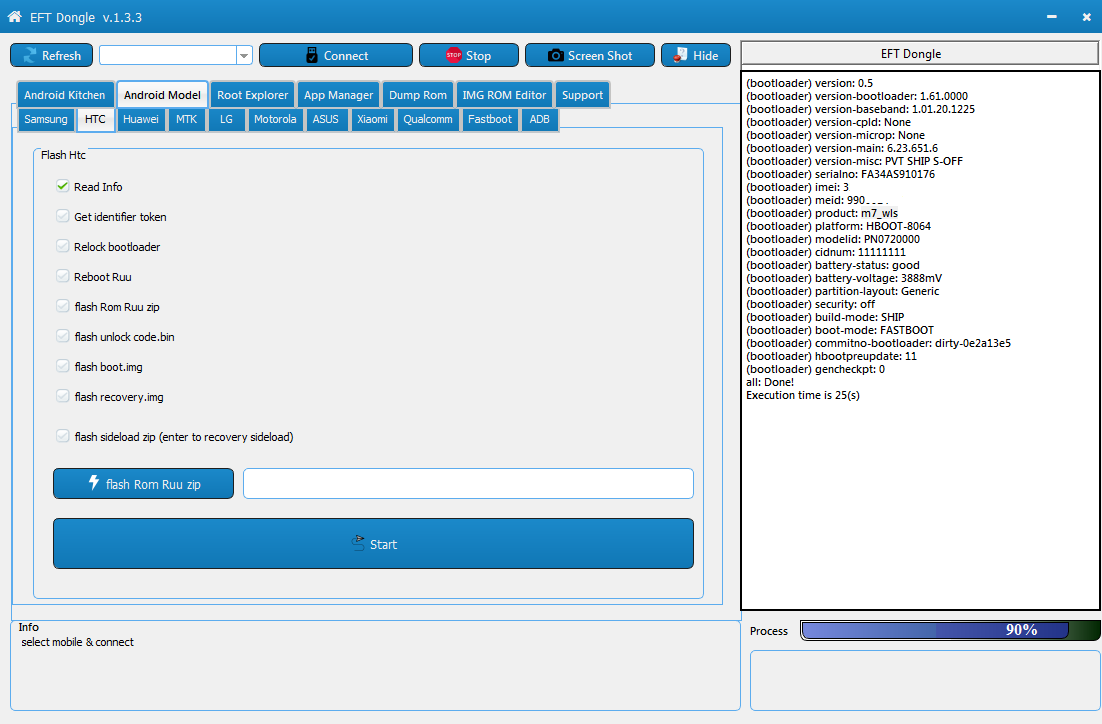Switch to the ADB tab

[540, 119]
